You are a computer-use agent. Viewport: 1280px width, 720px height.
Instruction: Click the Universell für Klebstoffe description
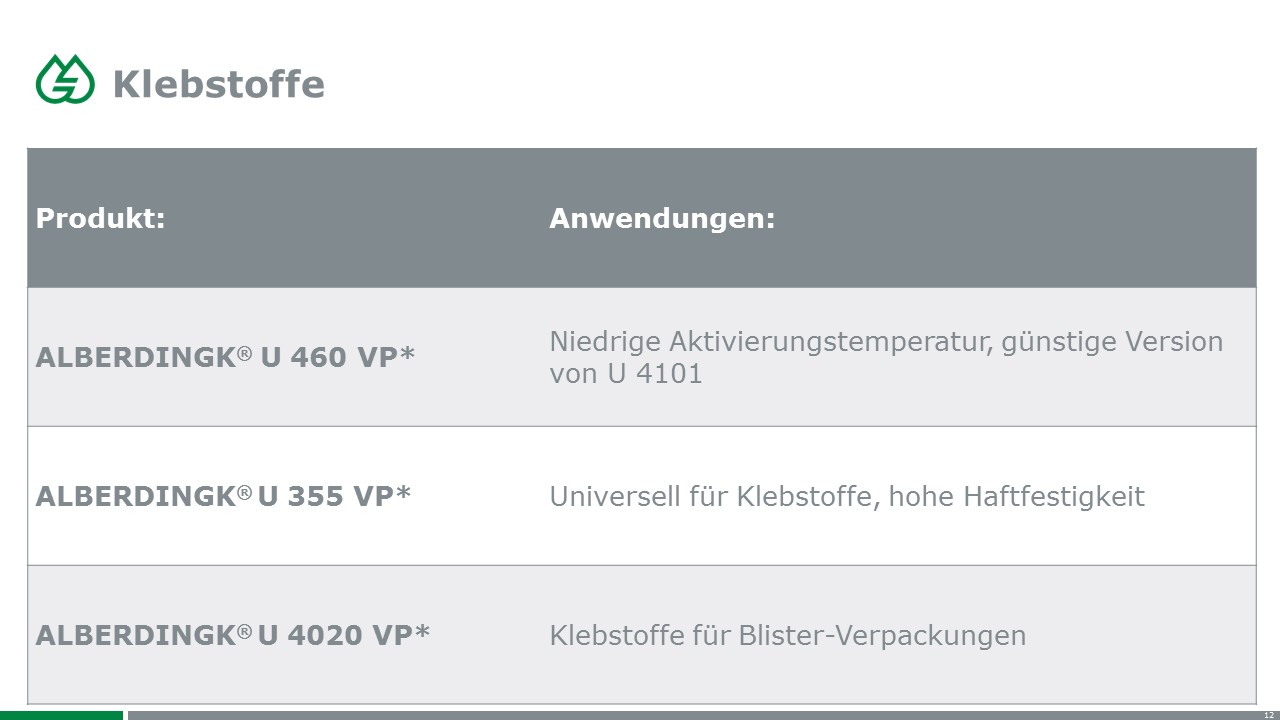pyautogui.click(x=847, y=496)
